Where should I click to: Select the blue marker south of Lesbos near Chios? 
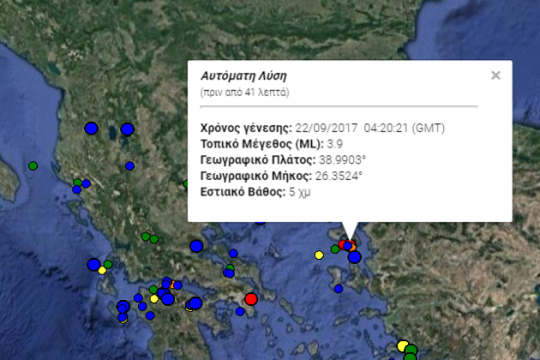click(x=339, y=289)
